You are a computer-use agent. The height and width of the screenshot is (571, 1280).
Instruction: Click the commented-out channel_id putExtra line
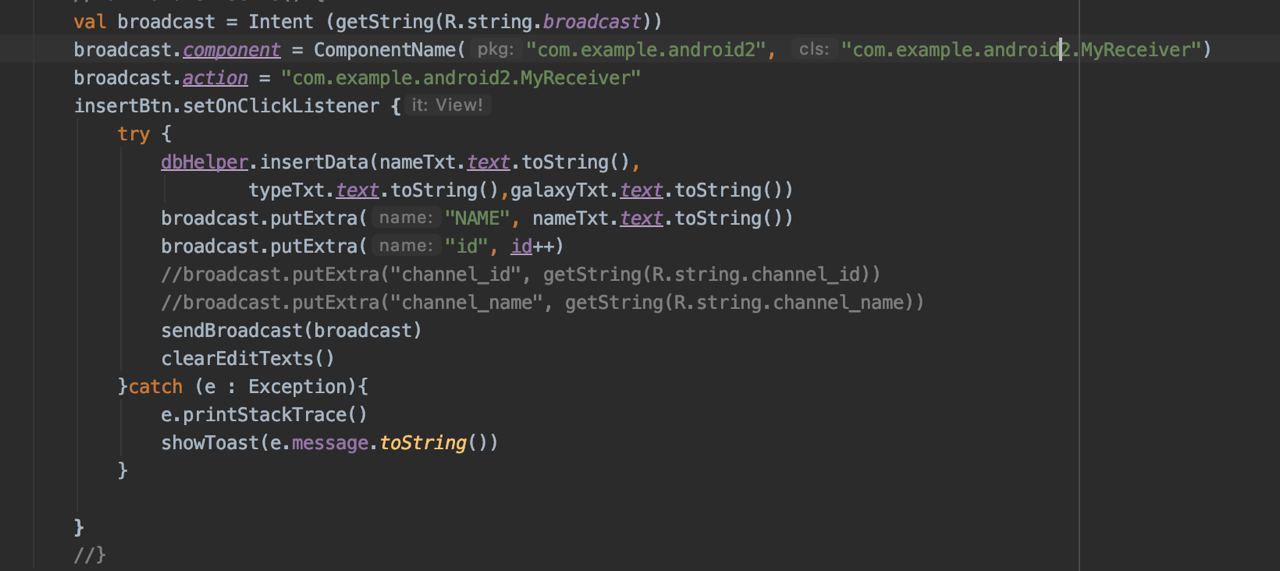(x=521, y=273)
